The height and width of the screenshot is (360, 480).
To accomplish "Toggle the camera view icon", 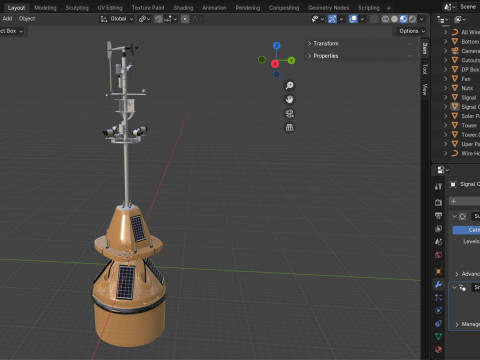I will click(x=289, y=114).
